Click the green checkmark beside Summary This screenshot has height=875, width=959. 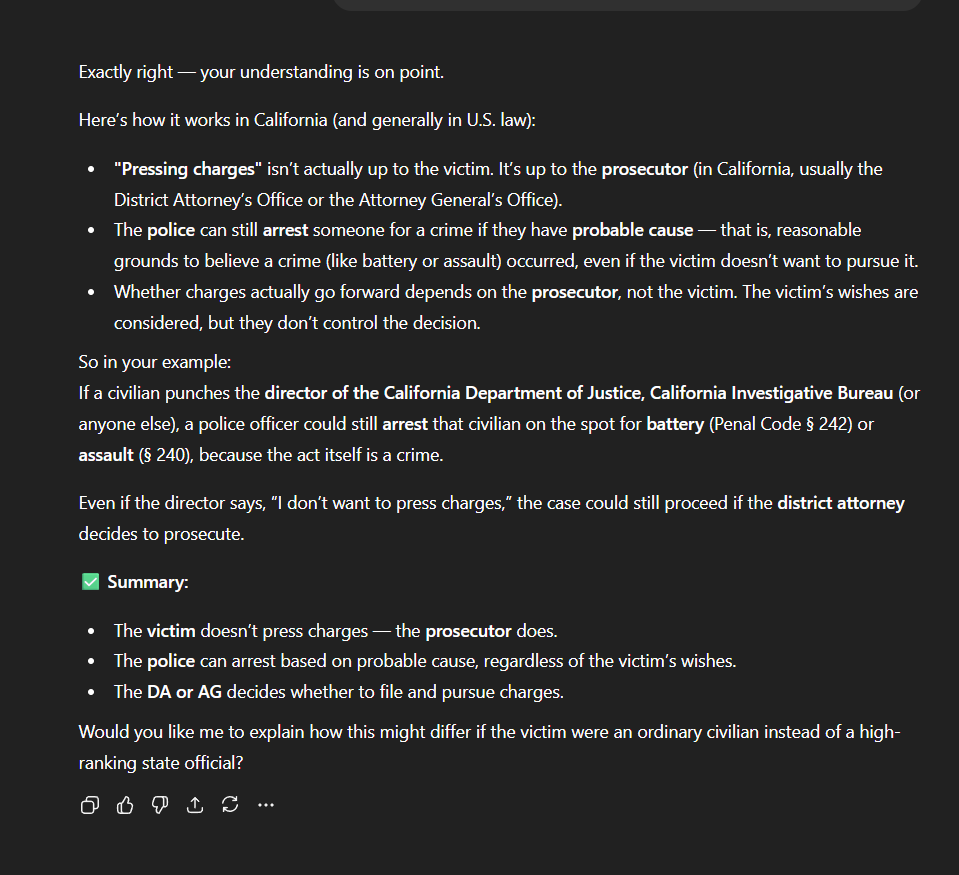click(90, 582)
